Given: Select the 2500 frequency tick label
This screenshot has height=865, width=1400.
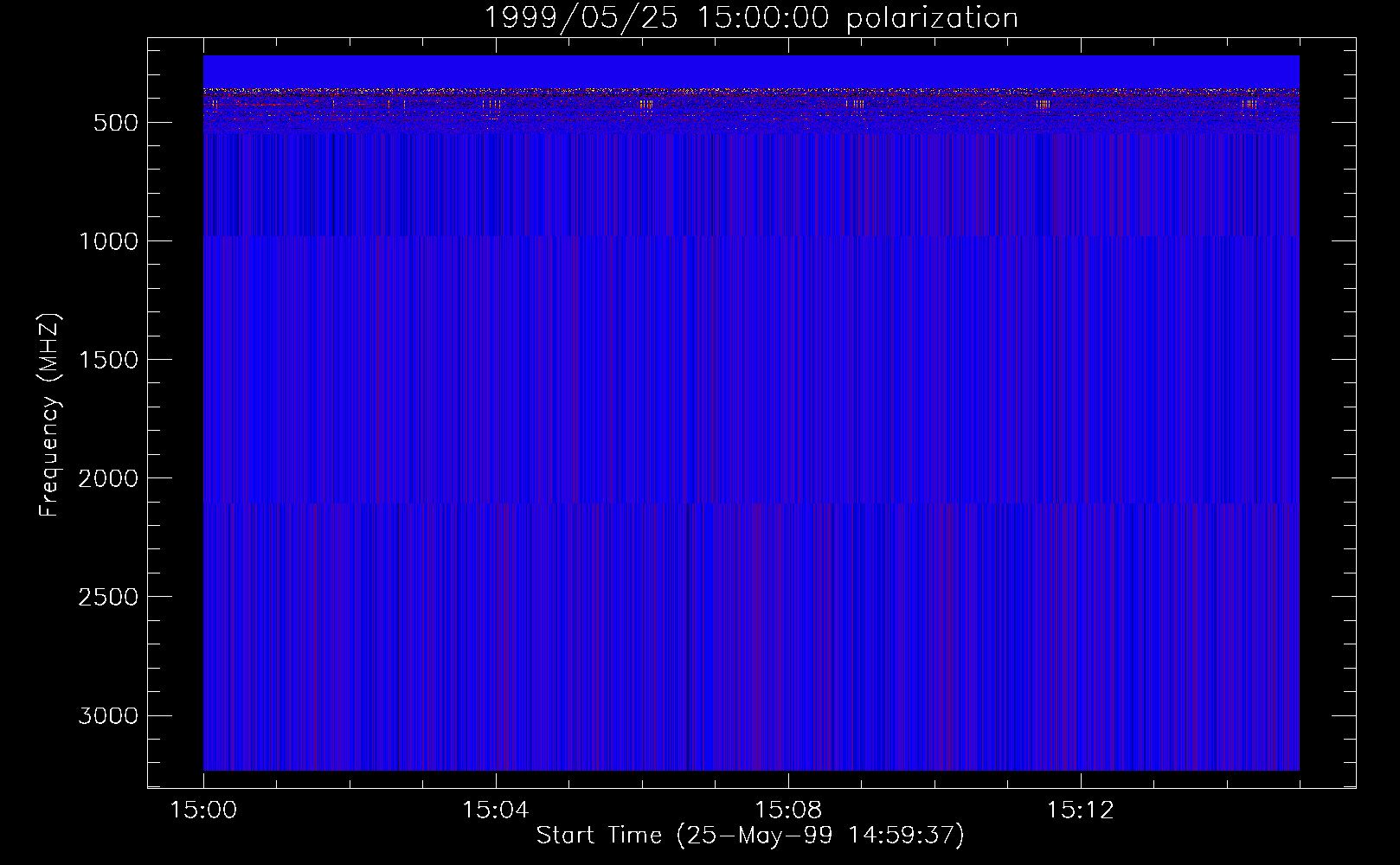Looking at the screenshot, I should 108,597.
